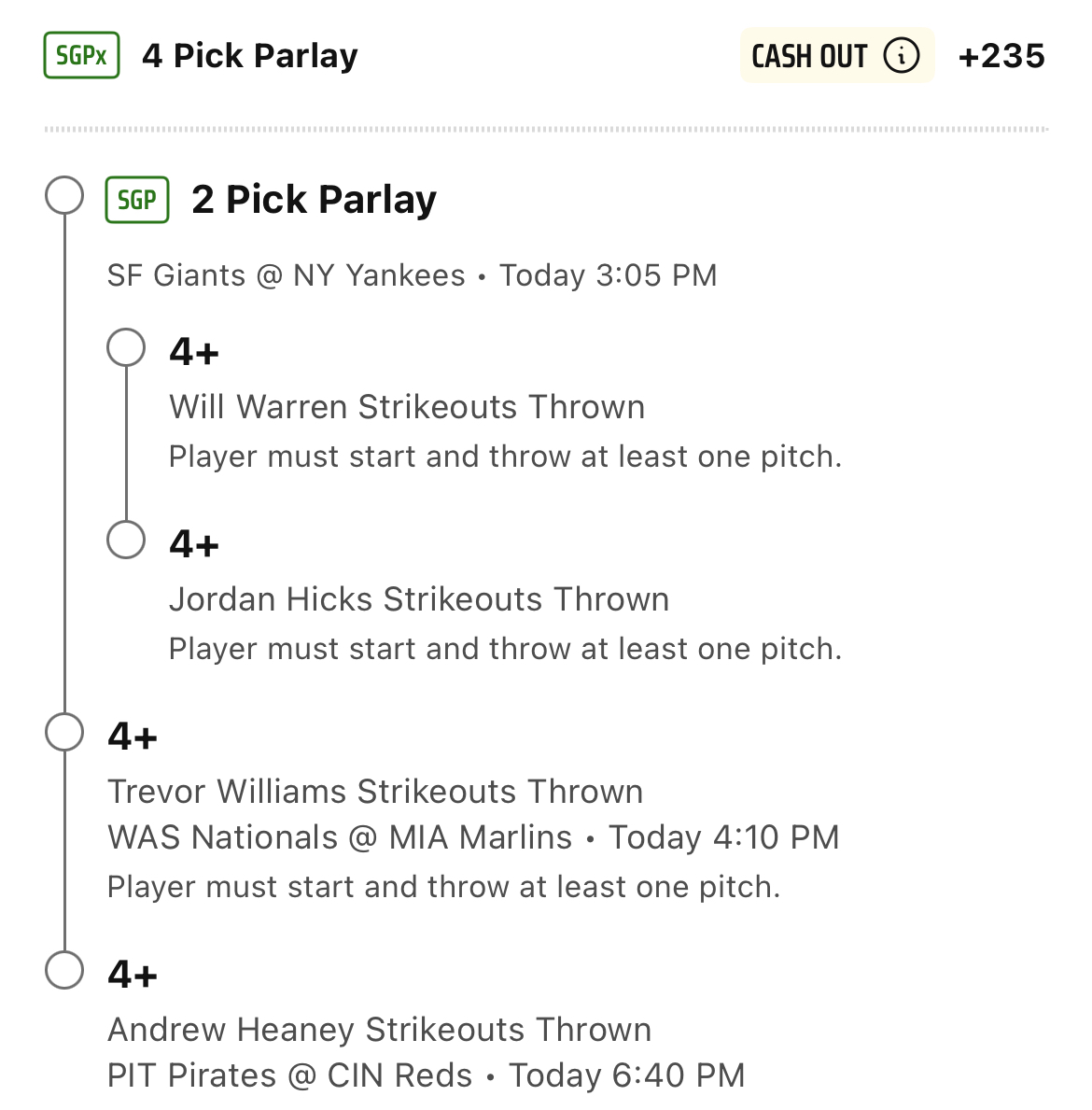Click the SGPx badge icon
The image size is (1092, 1110).
click(81, 56)
